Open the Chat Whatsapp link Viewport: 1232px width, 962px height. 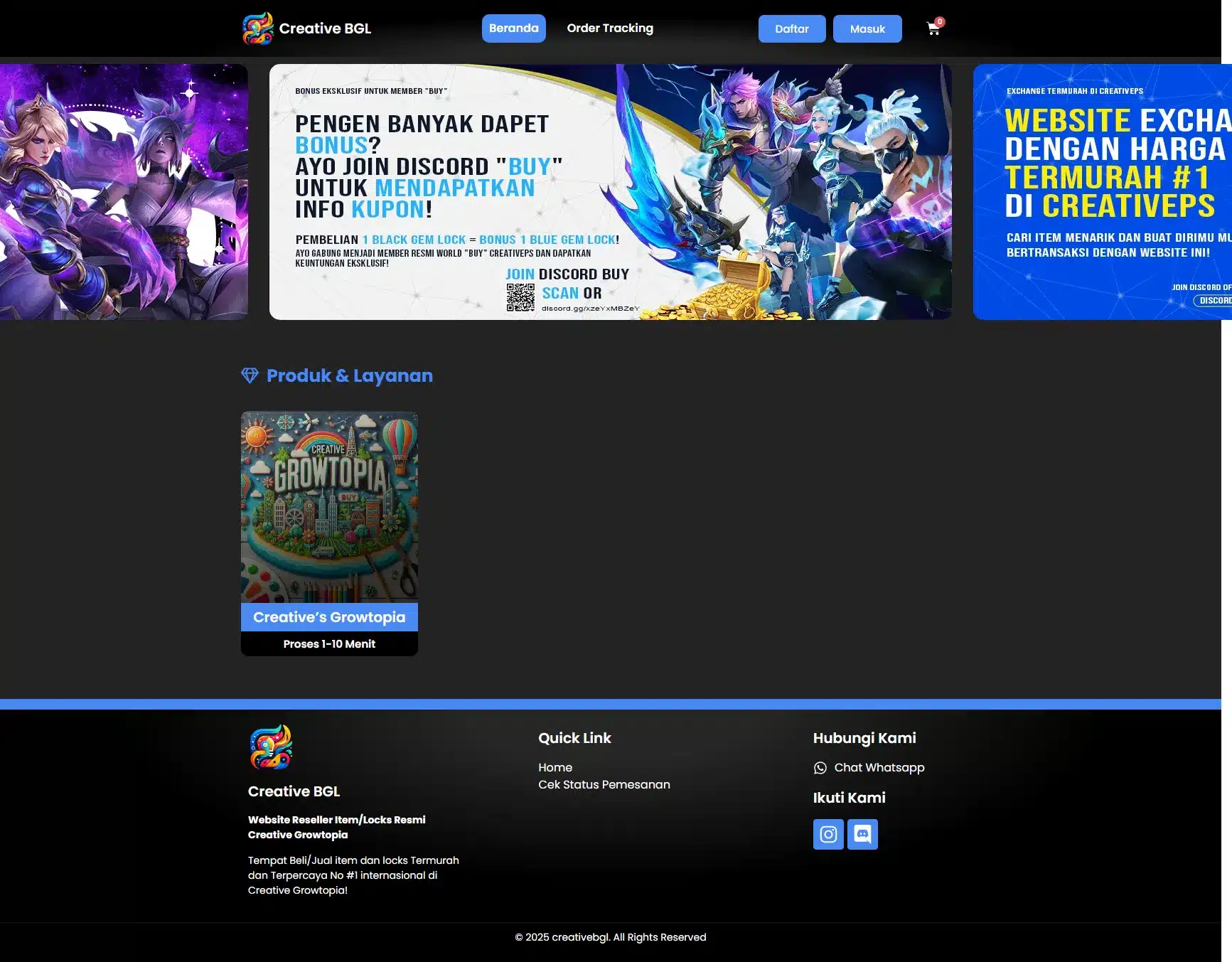click(879, 768)
